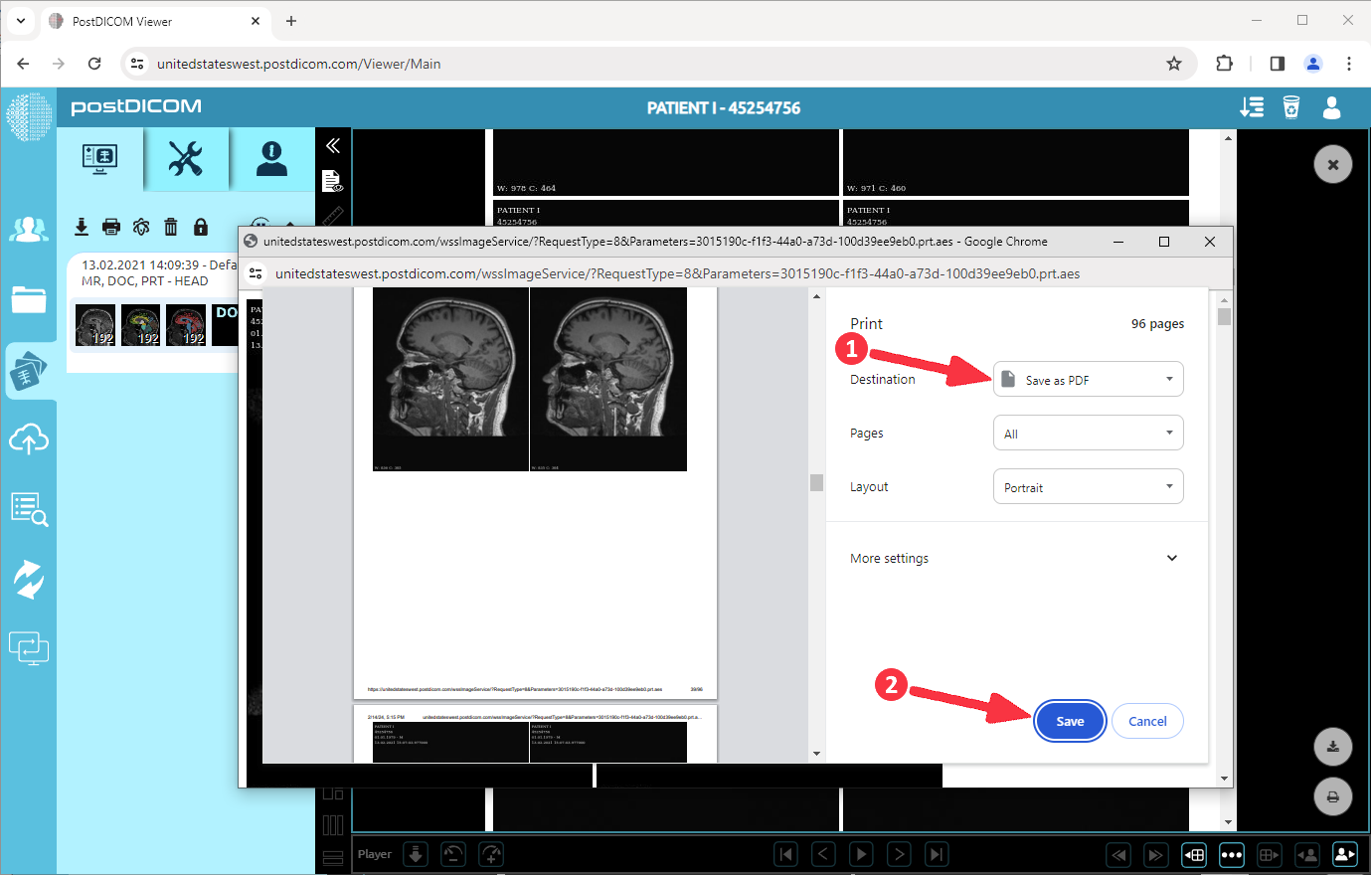Open the Save as PDF destination dropdown
The height and width of the screenshot is (875, 1372).
coord(1088,379)
